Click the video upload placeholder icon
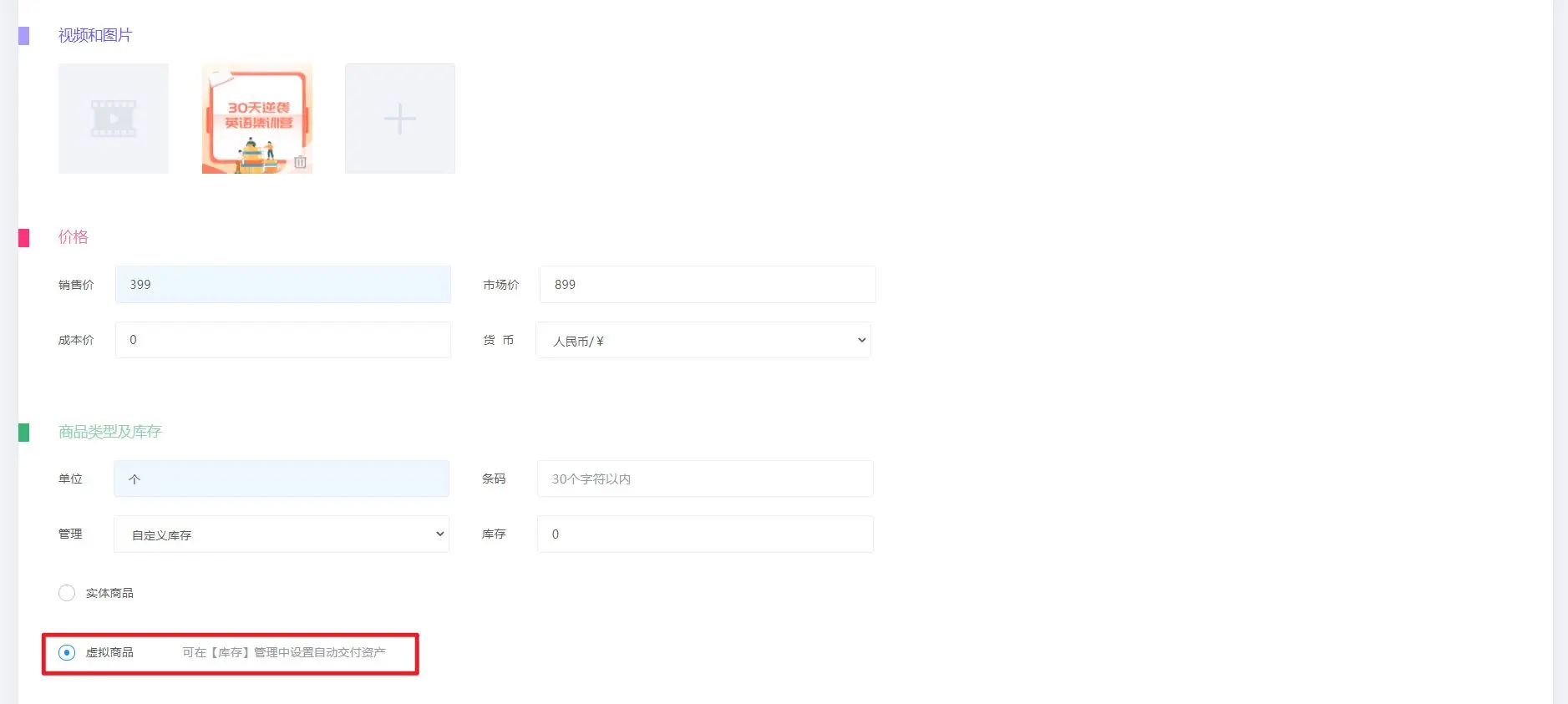Viewport: 1568px width, 704px height. point(114,119)
